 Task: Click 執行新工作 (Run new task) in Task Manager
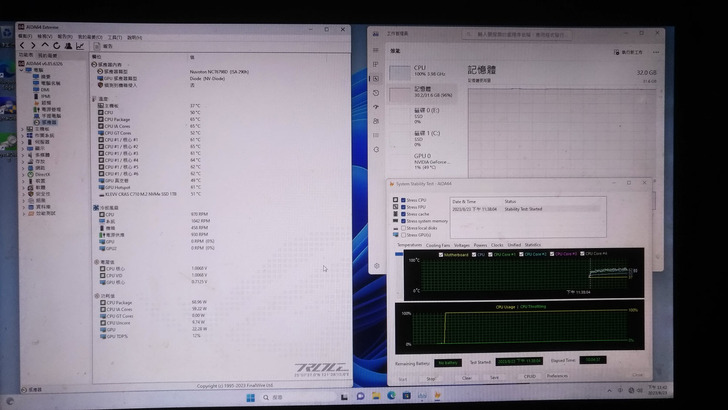point(628,52)
